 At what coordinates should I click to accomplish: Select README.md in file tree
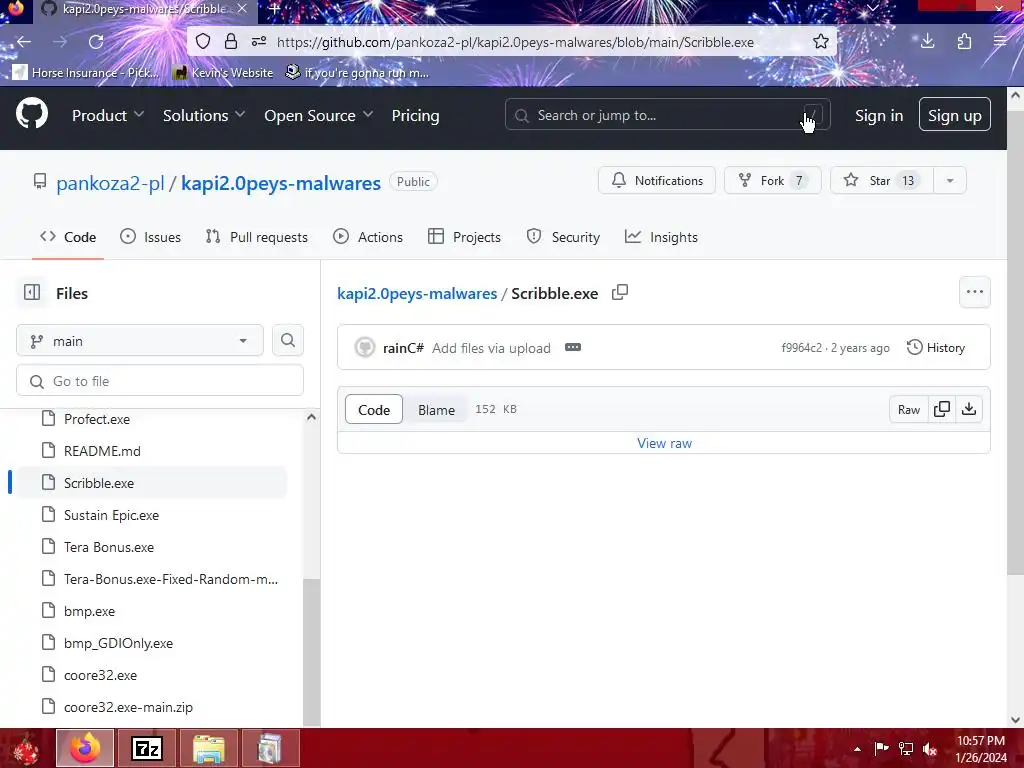click(103, 451)
